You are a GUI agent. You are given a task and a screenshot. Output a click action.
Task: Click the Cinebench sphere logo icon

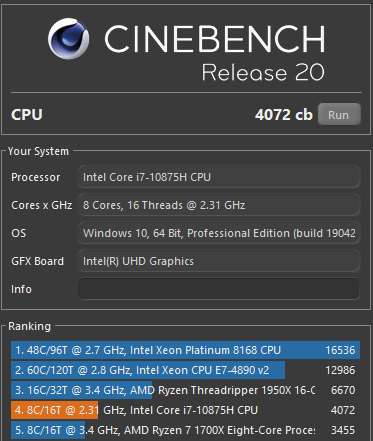tap(68, 38)
